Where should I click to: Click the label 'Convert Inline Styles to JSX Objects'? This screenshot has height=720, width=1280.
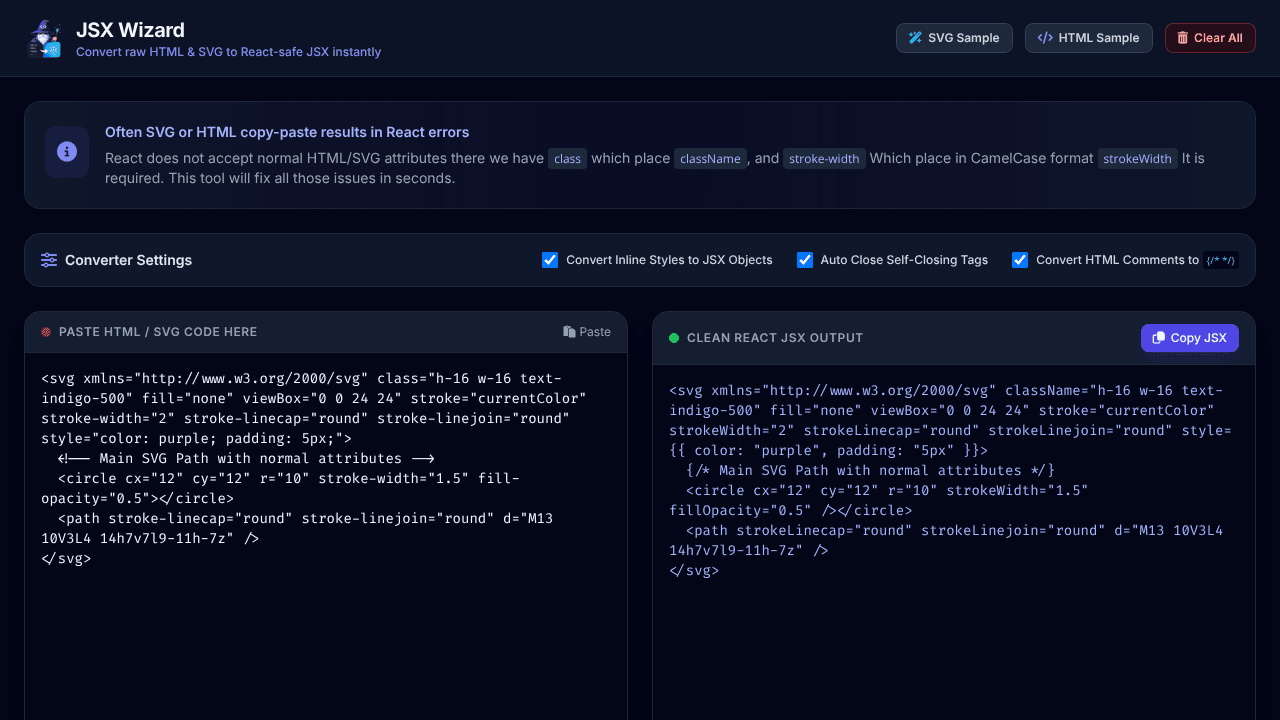coord(669,260)
